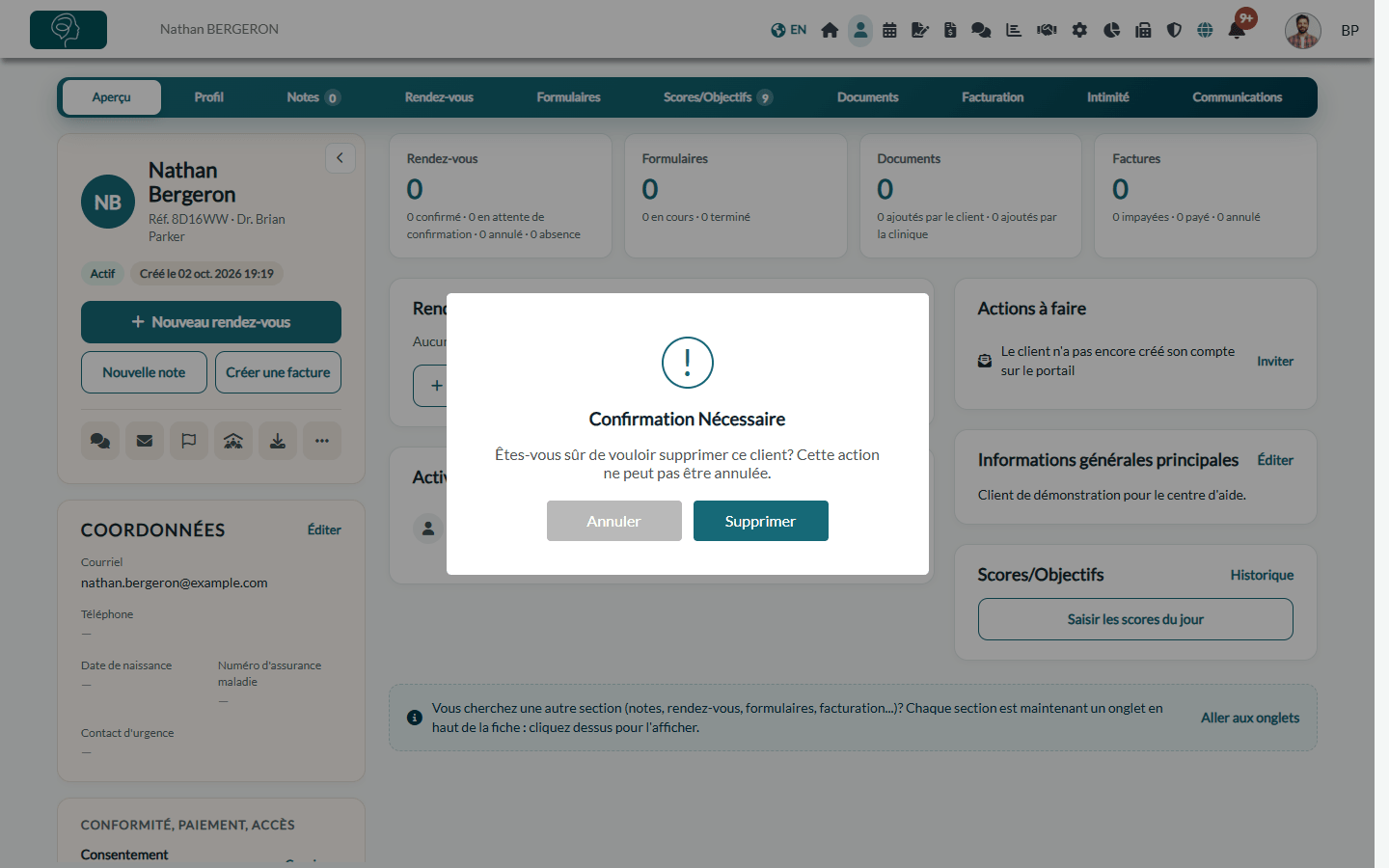Click the download icon in sidebar

coord(278,441)
